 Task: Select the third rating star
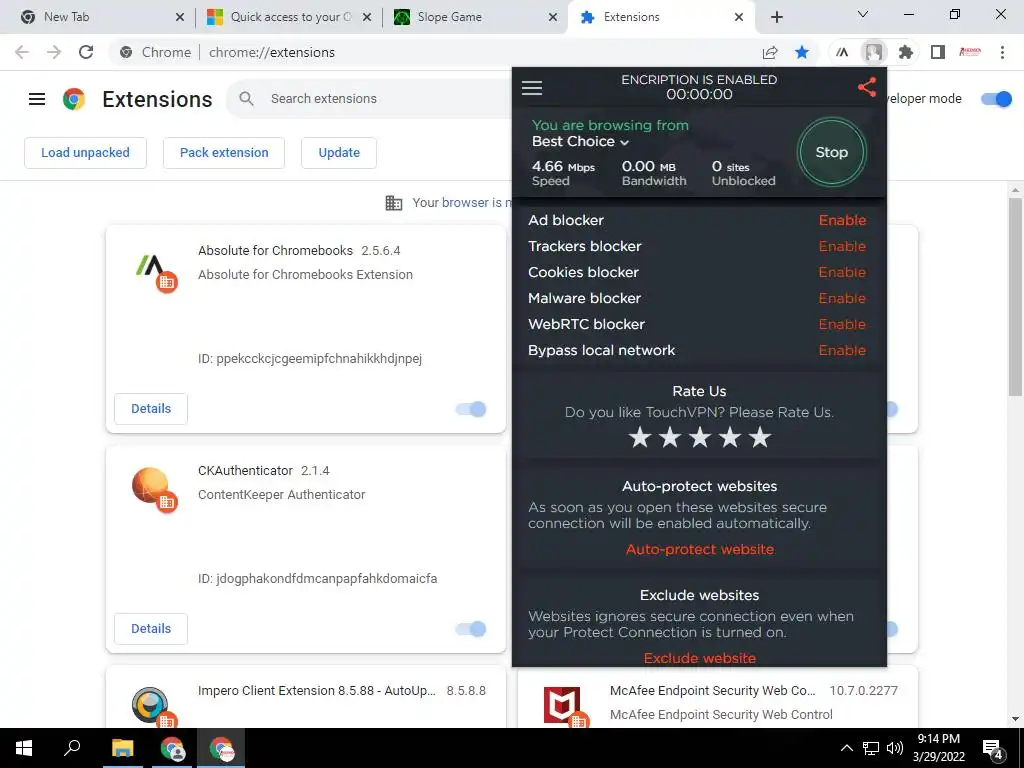coord(700,437)
